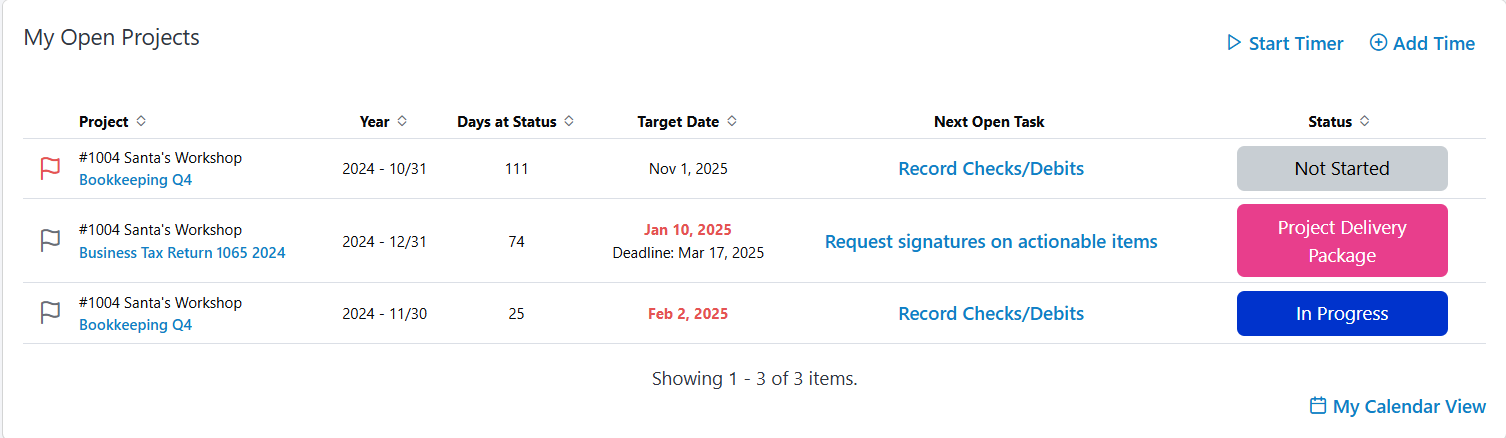
Task: Sort by Project column arrow
Action: coord(141,121)
